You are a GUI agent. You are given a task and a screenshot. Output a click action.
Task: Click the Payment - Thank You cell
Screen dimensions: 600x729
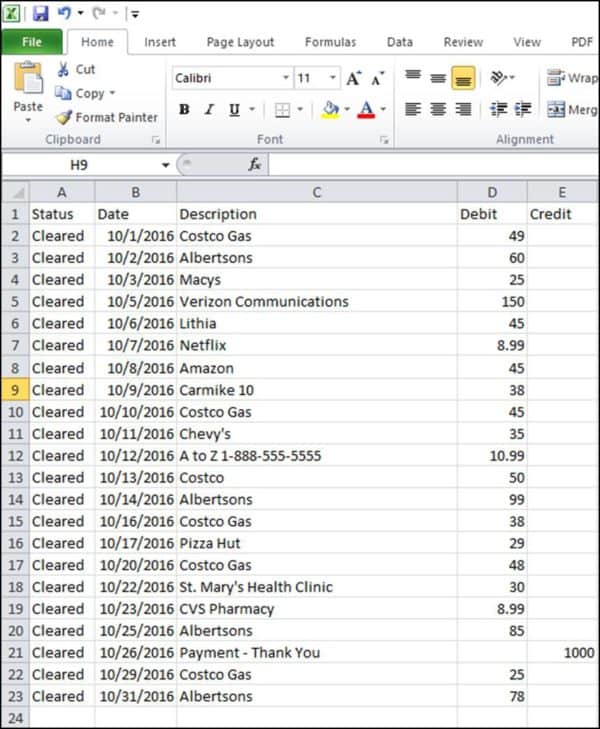click(316, 653)
